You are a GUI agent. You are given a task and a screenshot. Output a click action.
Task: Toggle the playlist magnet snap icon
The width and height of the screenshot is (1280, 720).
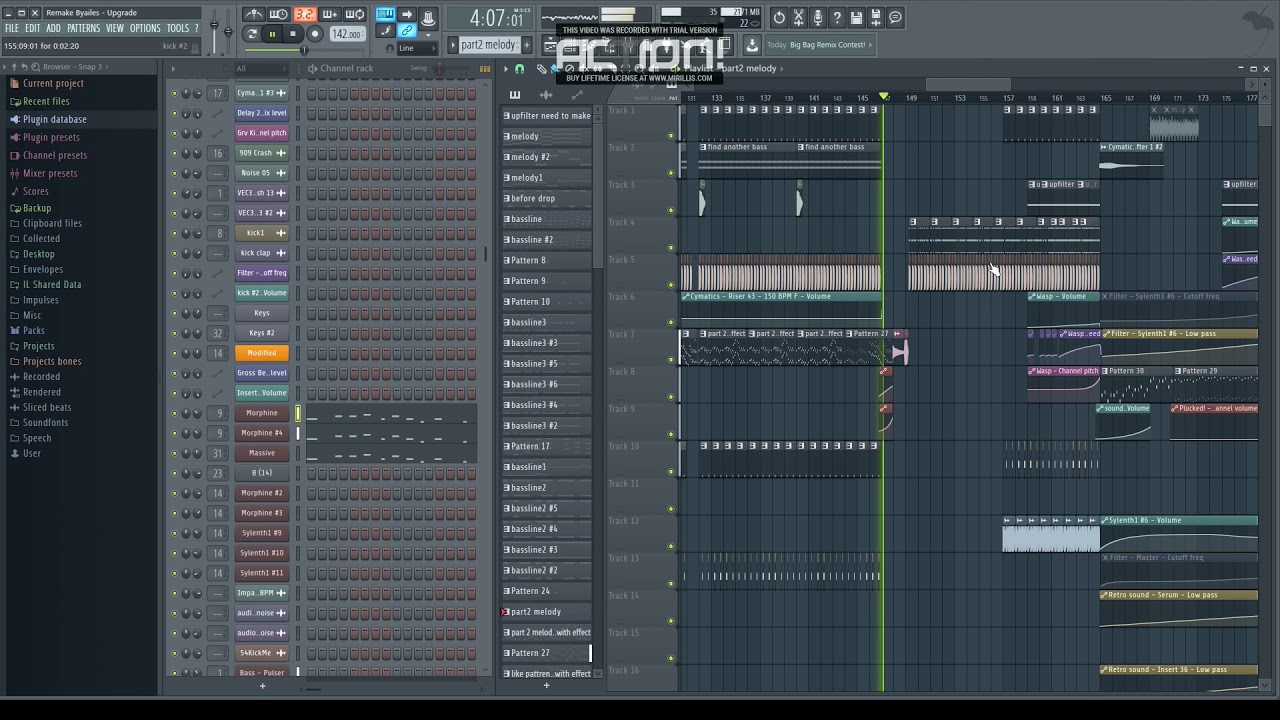[519, 68]
